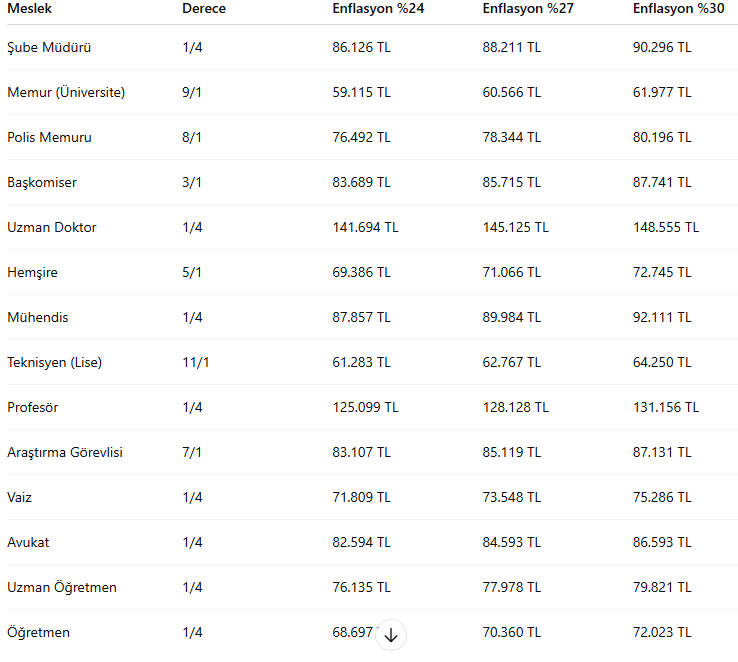The image size is (738, 662).
Task: Click Uzman Doktor's 141.694 TL salary
Action: [x=365, y=227]
